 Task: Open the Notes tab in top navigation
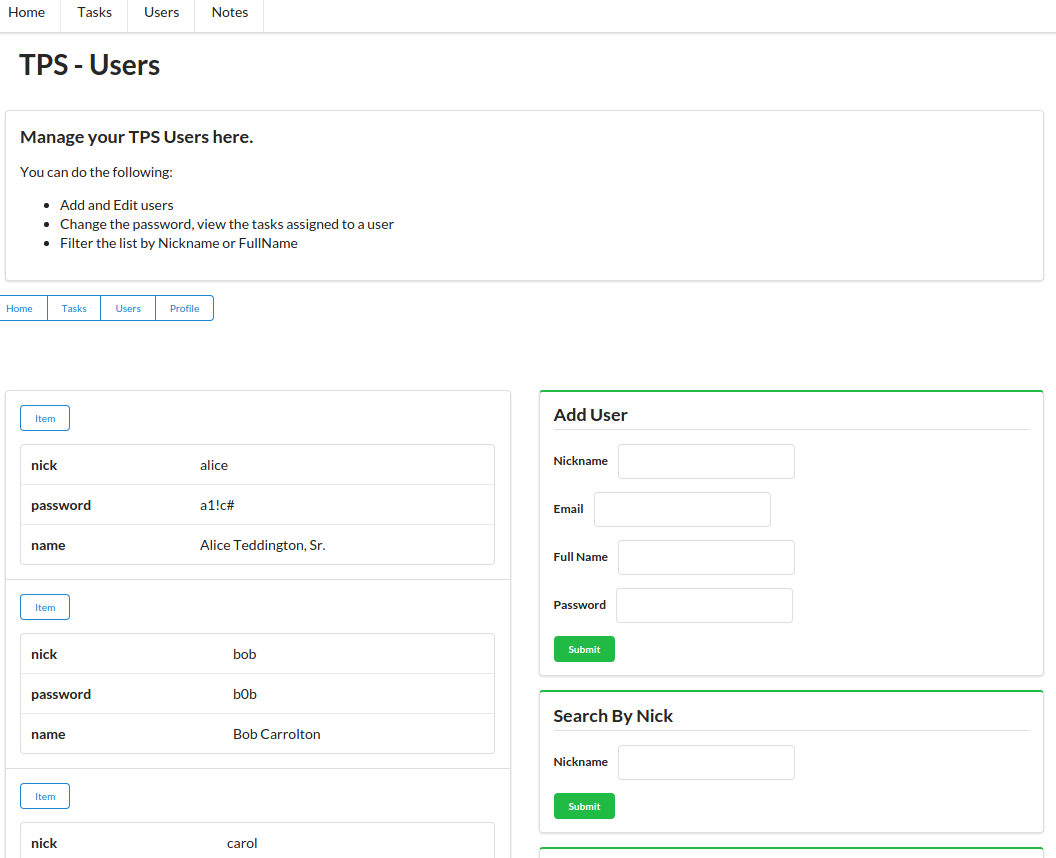[x=229, y=13]
